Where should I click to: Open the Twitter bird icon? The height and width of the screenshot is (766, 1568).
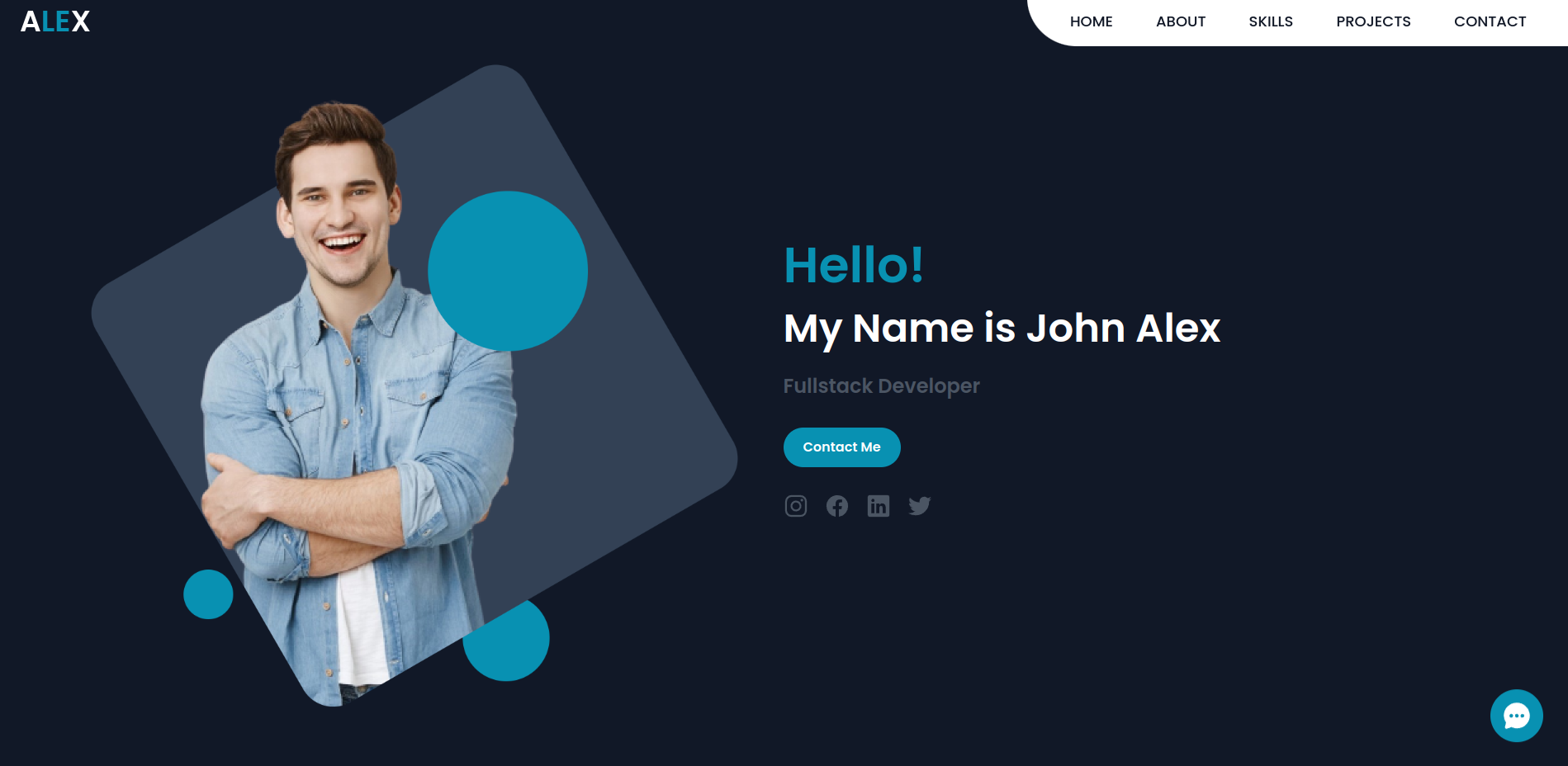(919, 506)
